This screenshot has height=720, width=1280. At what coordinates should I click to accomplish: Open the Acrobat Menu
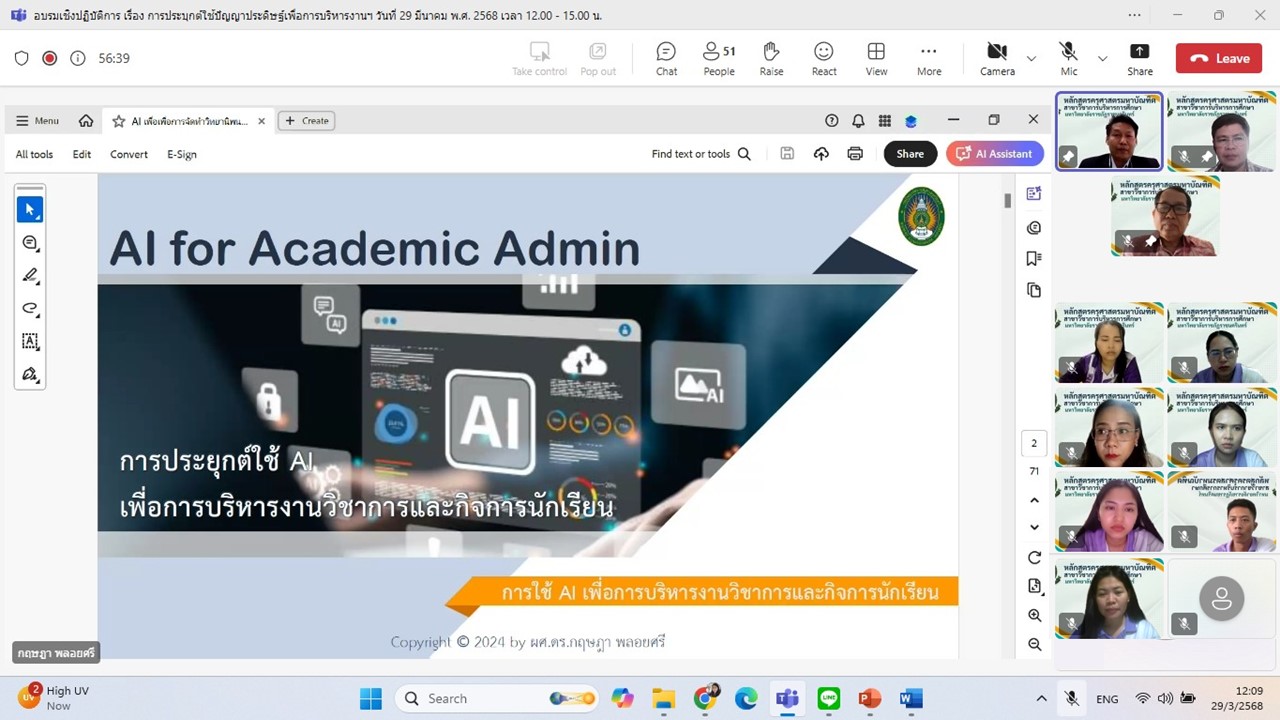click(x=38, y=121)
